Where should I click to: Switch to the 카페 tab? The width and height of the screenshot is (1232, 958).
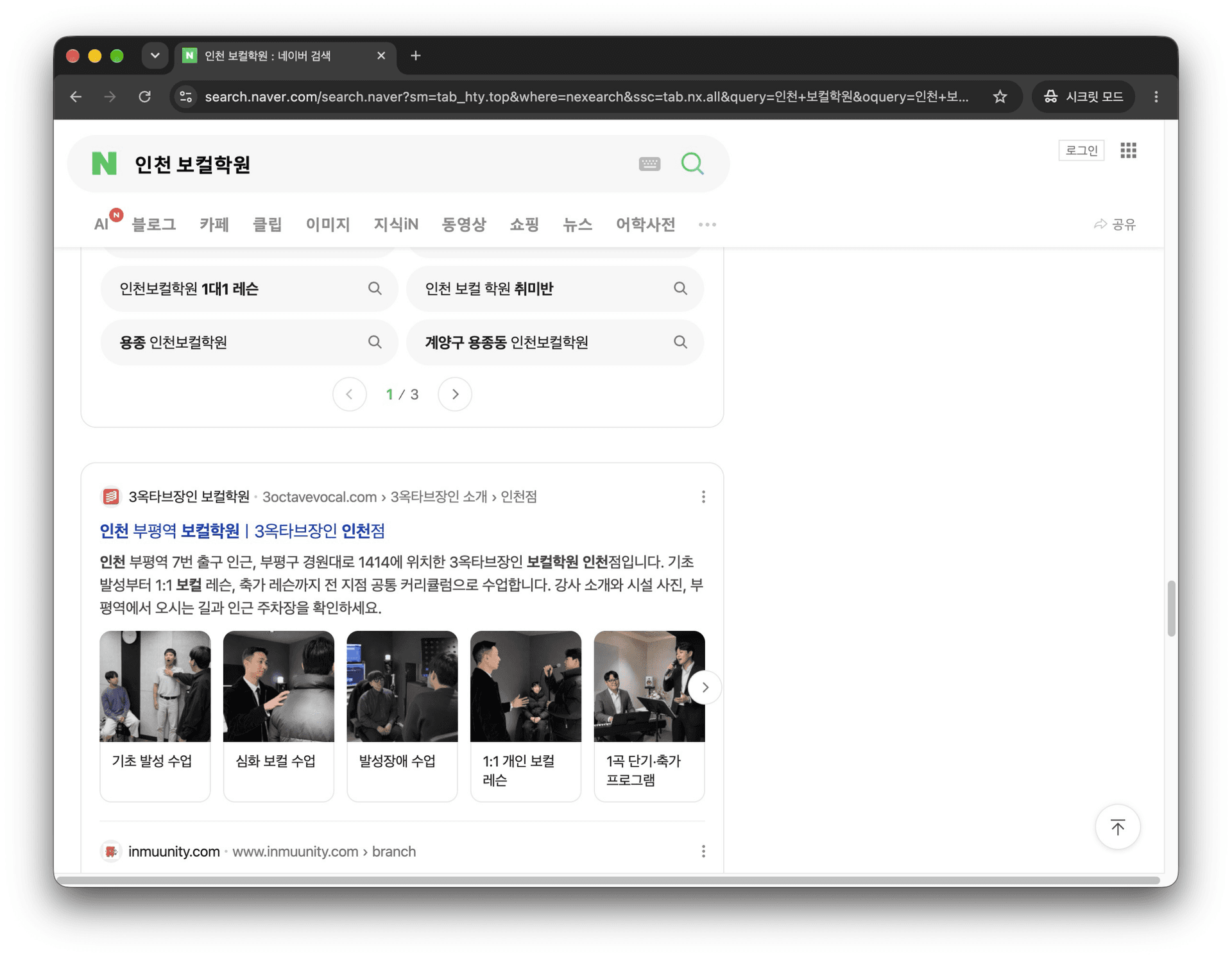pyautogui.click(x=214, y=225)
